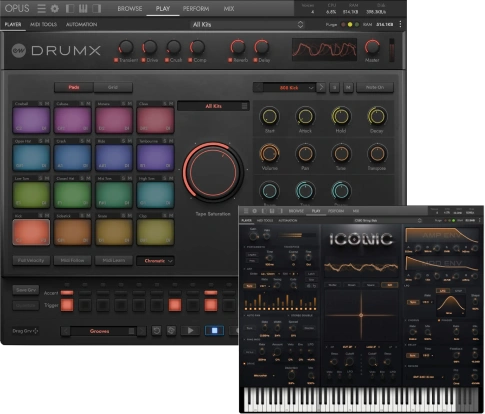Trigger the Snare pad
Screen dimensions: 485x414
coord(114,232)
